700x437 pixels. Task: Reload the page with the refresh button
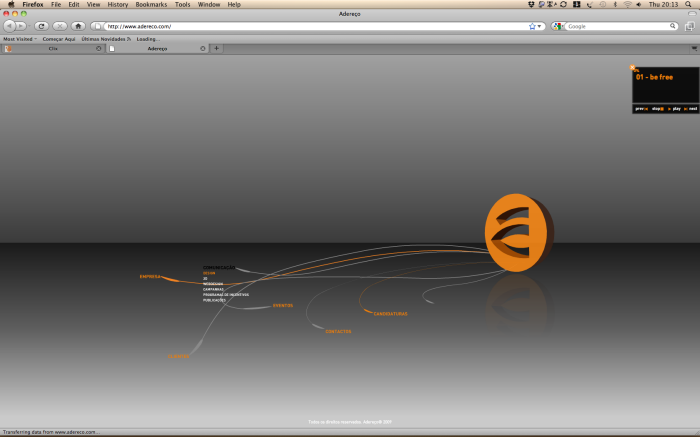point(42,26)
